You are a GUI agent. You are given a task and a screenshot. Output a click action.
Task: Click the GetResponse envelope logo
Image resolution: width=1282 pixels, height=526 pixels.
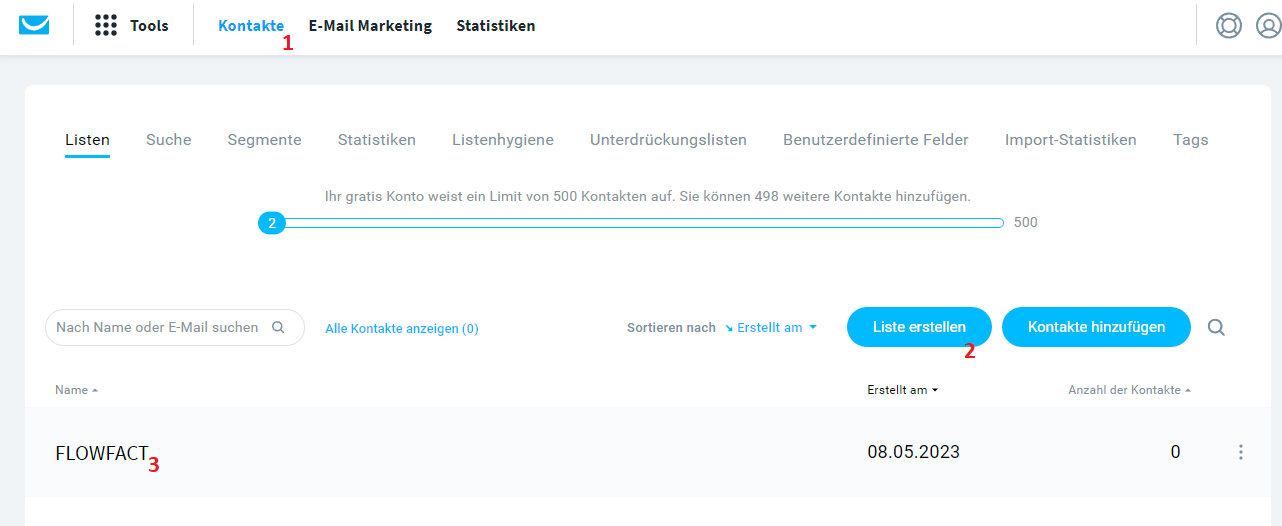[34, 25]
